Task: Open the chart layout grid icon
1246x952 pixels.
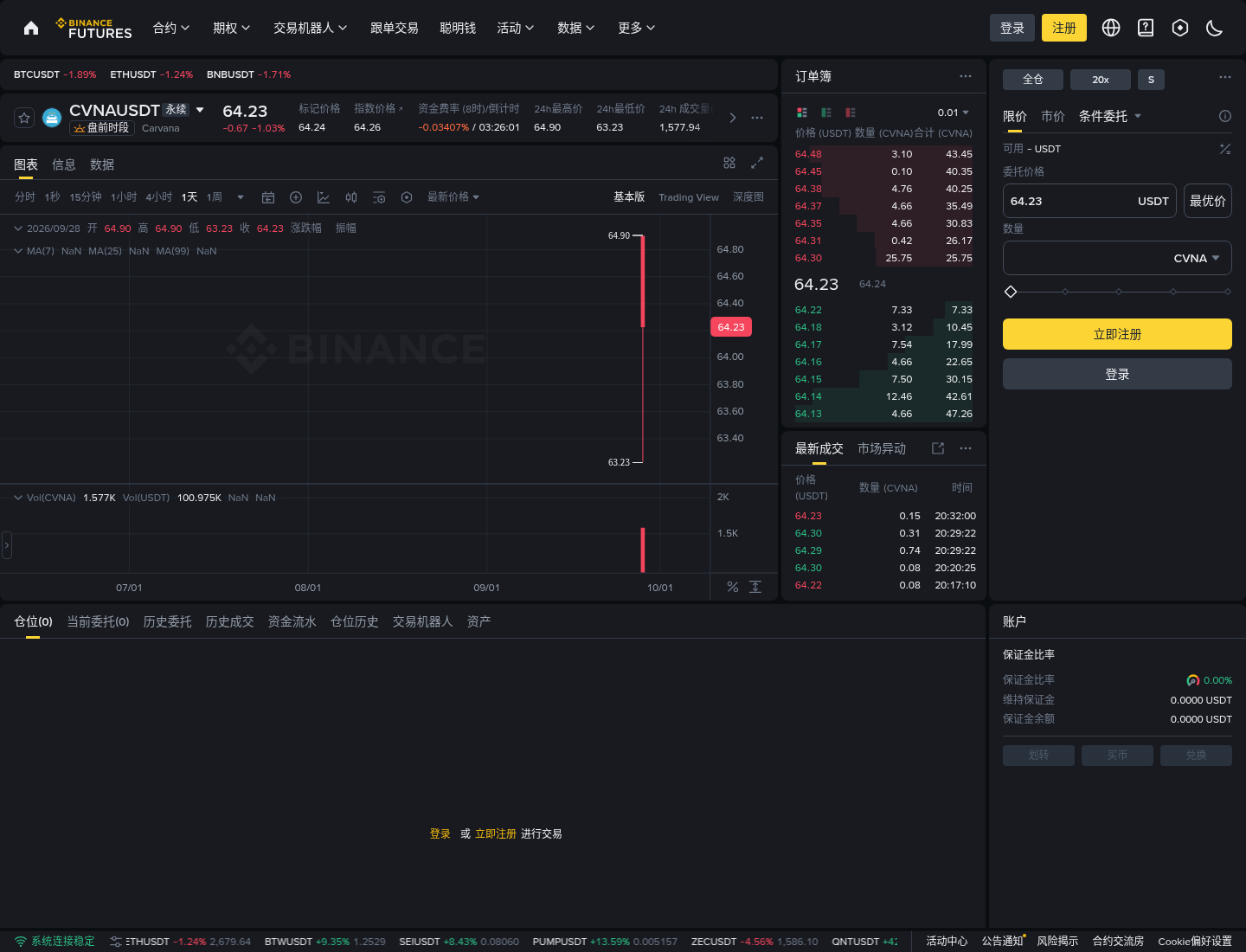Action: (729, 163)
